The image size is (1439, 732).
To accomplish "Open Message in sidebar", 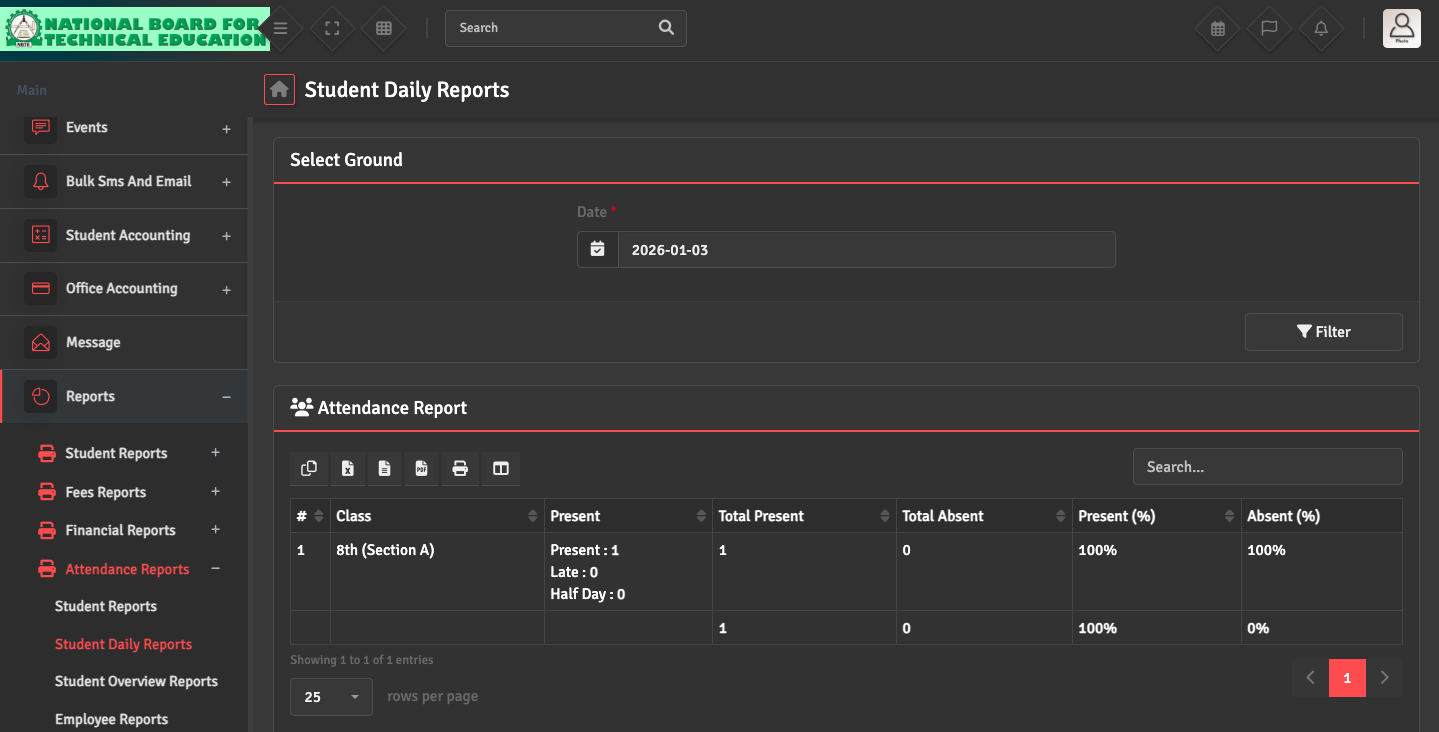I will point(93,343).
